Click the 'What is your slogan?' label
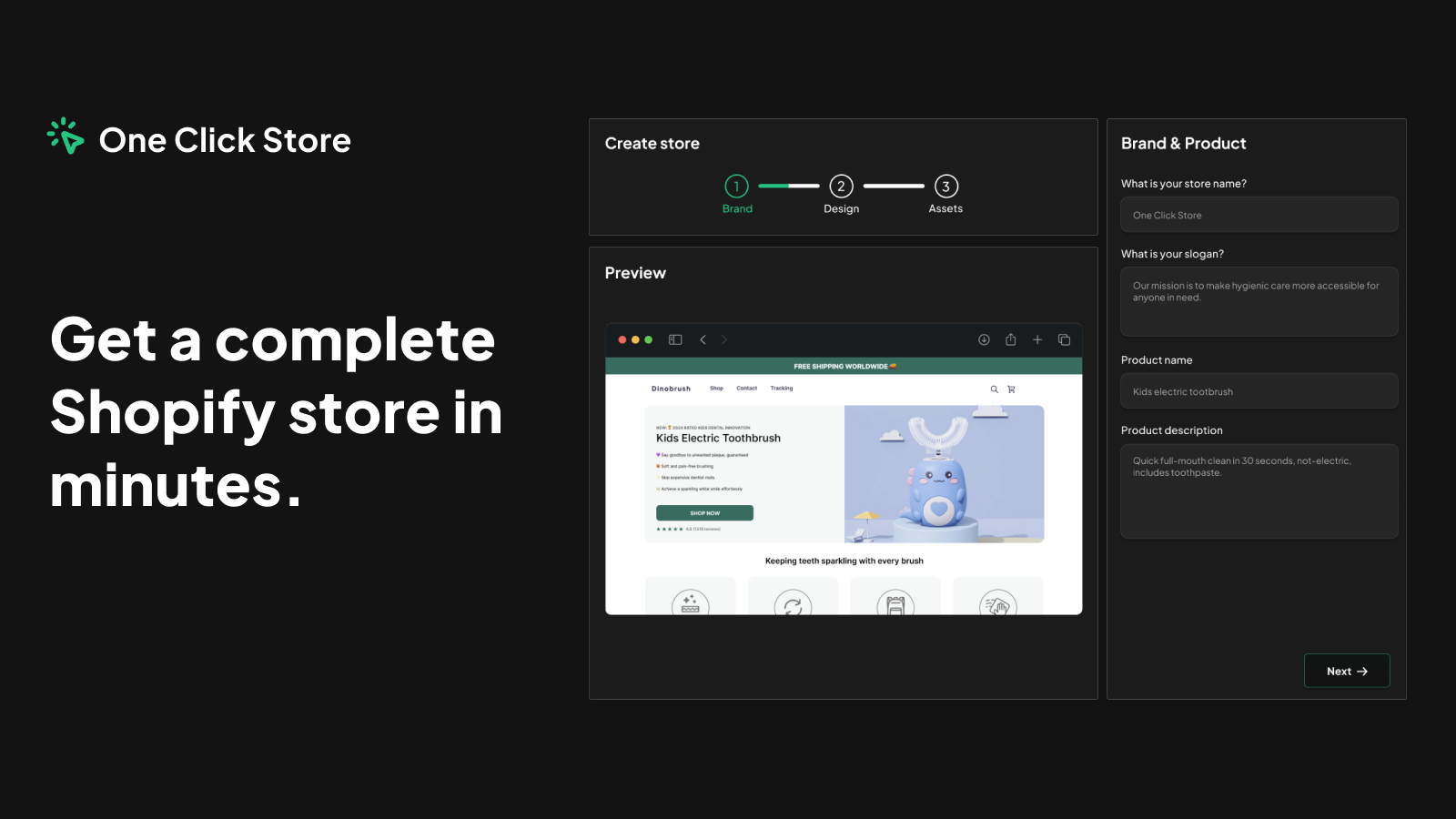 (1172, 254)
